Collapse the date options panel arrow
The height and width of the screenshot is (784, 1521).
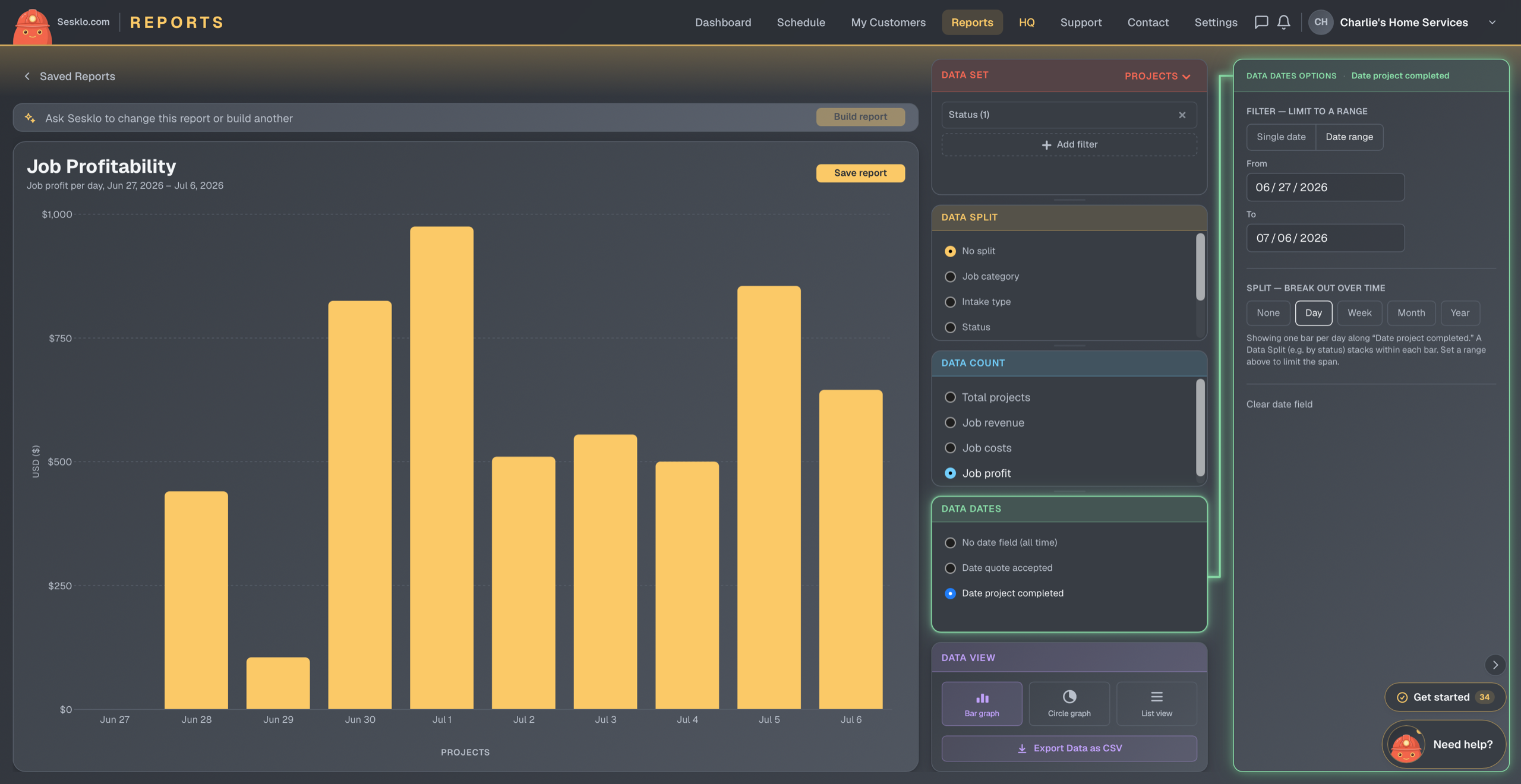tap(1495, 665)
